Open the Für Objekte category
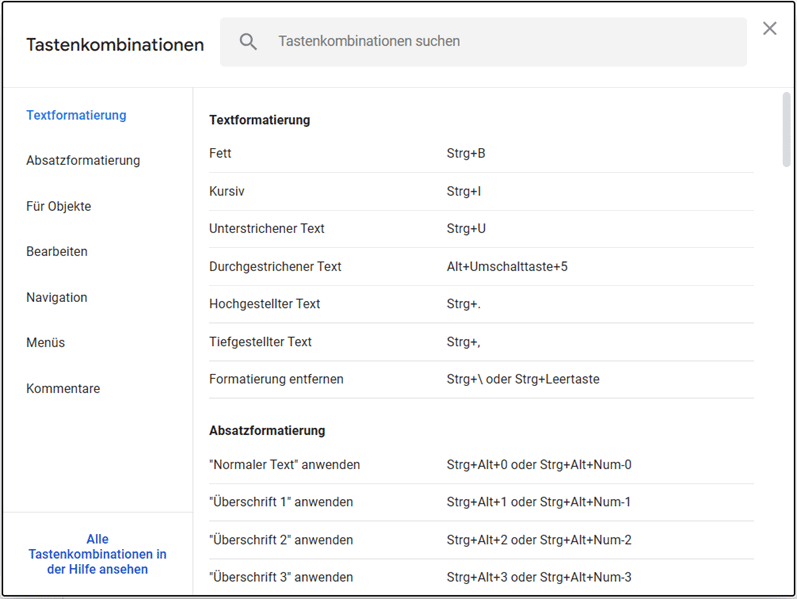Screen dimensions: 797x599 click(x=59, y=206)
